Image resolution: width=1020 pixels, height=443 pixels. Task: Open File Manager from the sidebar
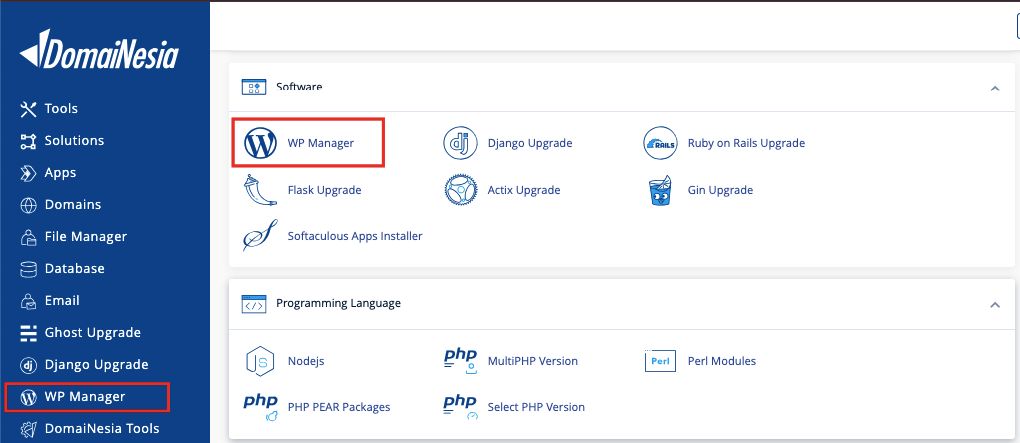coord(86,237)
